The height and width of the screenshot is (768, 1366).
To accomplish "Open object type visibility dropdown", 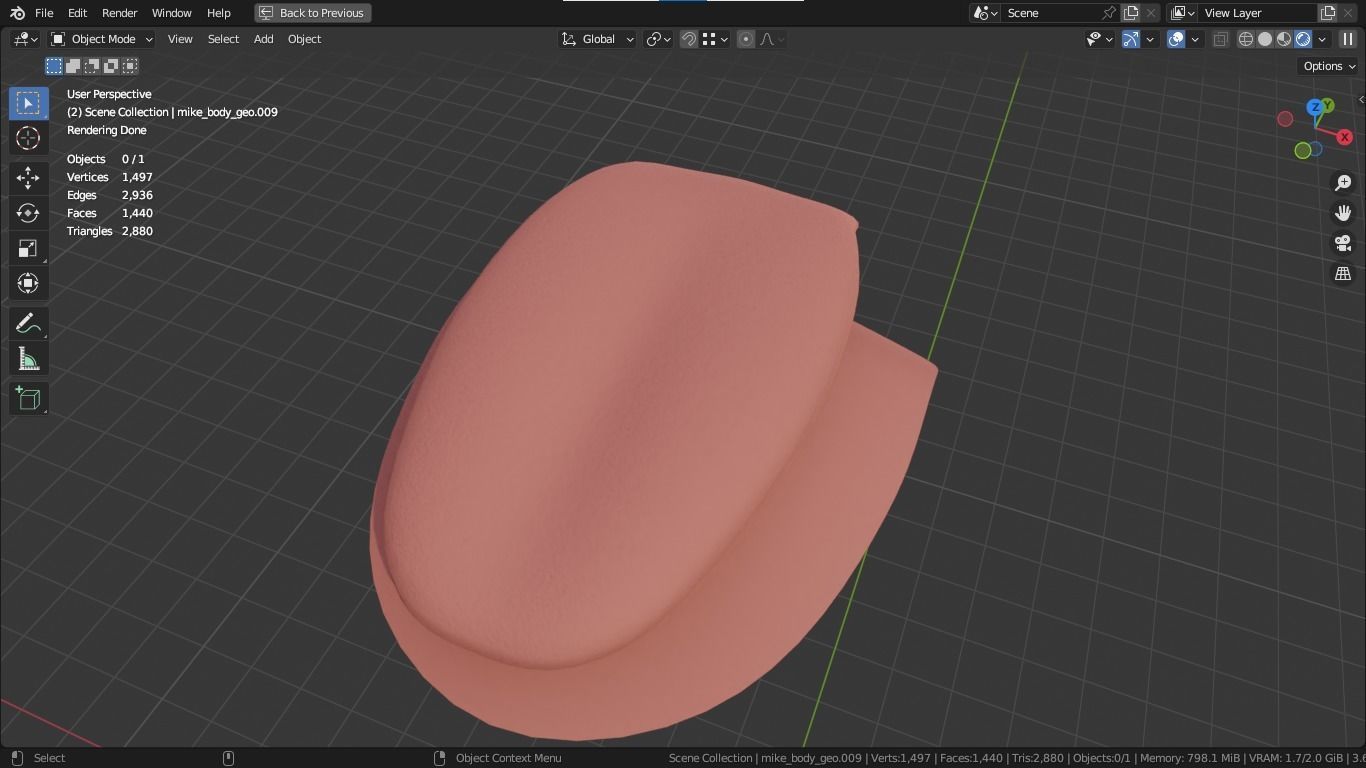I will 1100,39.
